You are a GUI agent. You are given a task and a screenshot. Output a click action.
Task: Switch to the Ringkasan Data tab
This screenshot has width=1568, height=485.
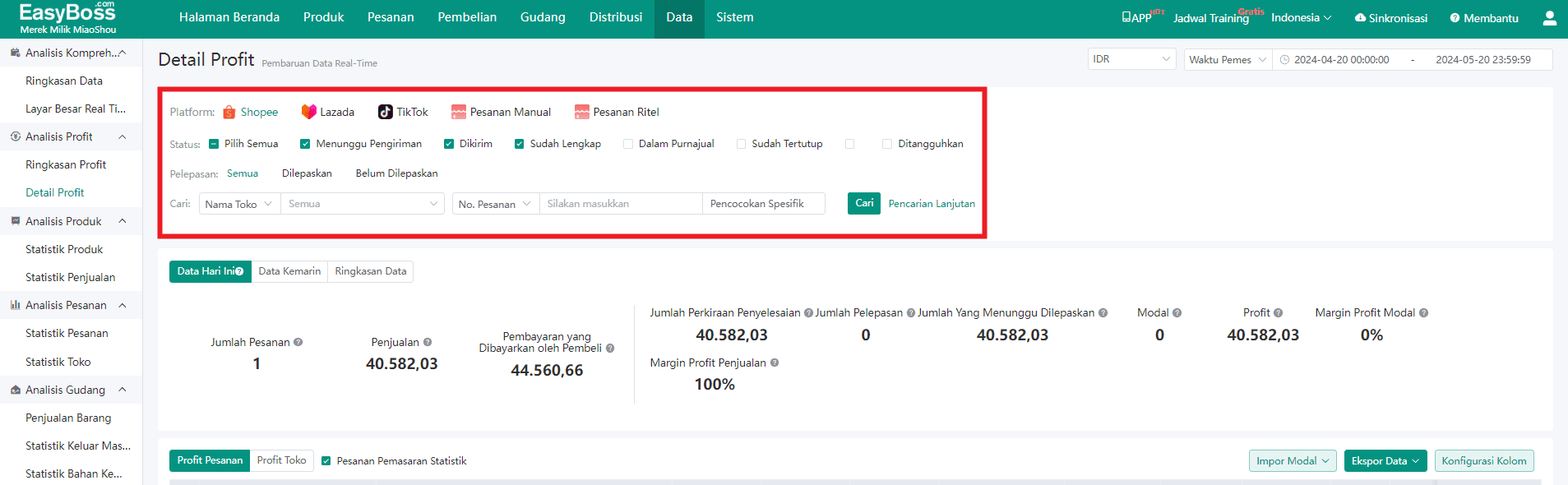370,271
